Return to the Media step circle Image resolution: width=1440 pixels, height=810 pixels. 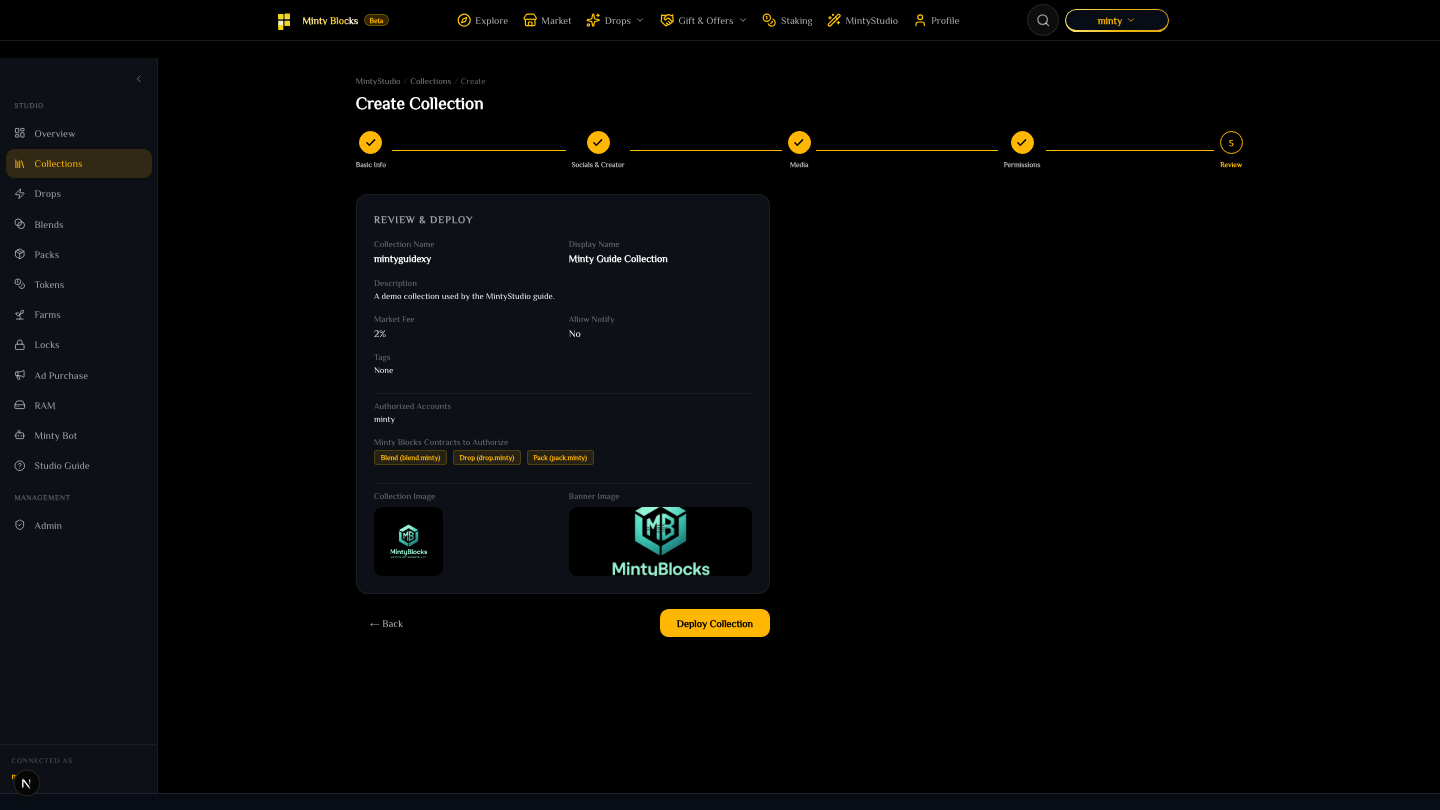pos(799,142)
